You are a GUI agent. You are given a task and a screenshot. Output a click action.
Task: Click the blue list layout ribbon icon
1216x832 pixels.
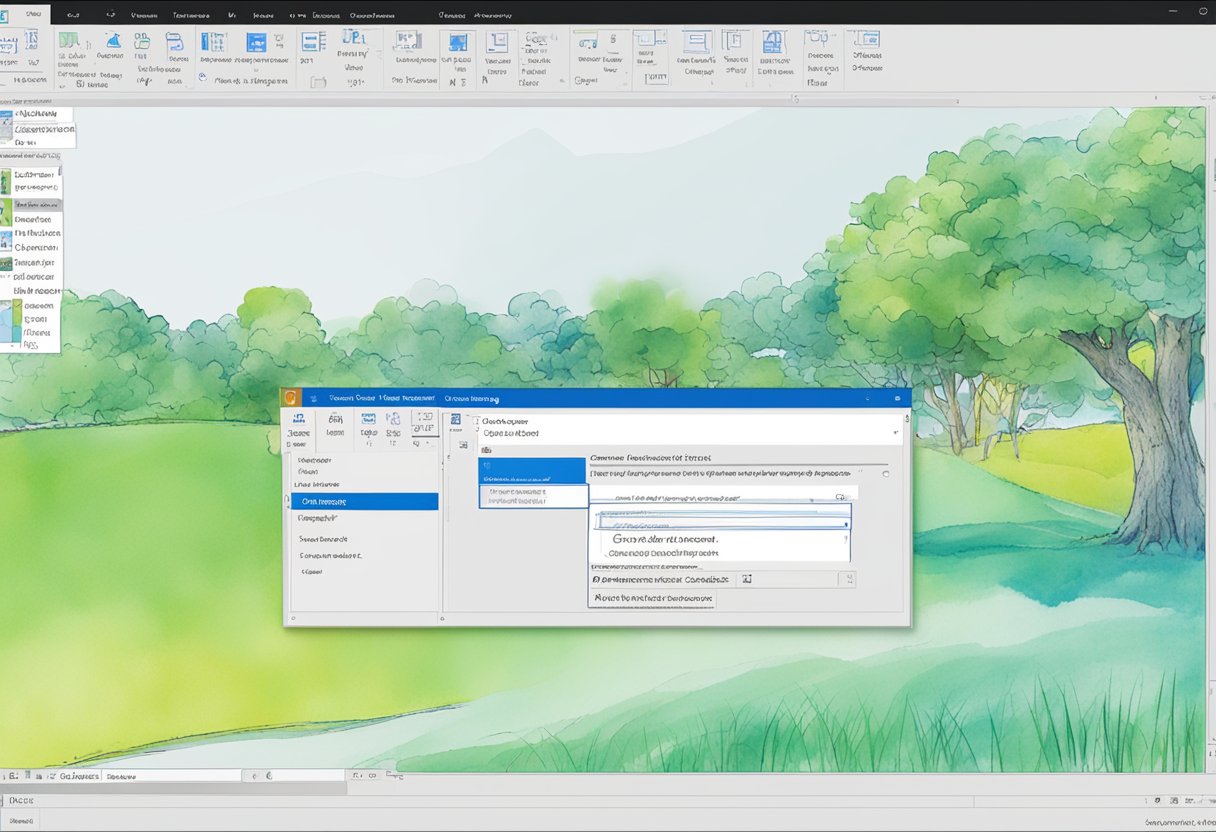[313, 42]
